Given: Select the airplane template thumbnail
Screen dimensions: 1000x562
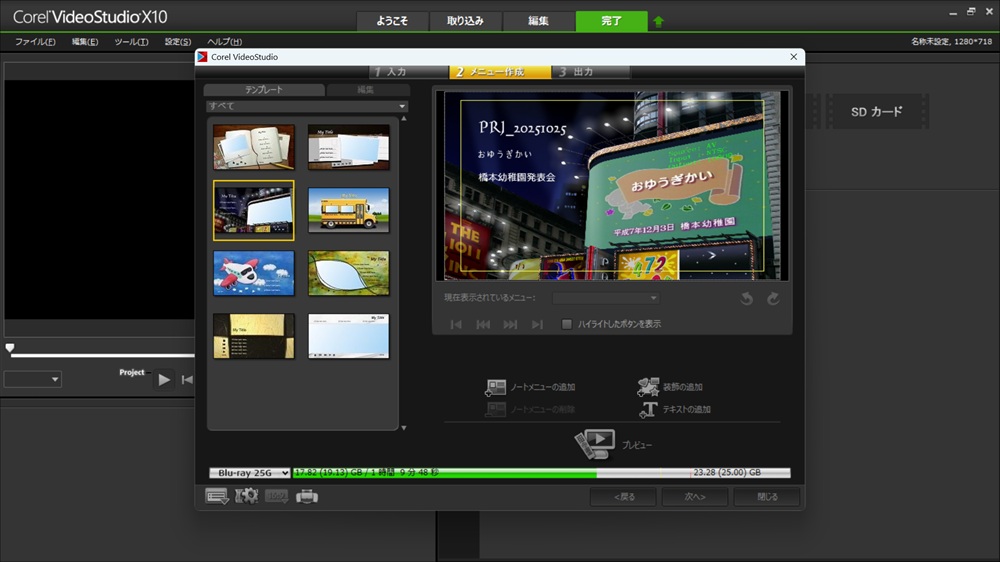Looking at the screenshot, I should tap(254, 273).
